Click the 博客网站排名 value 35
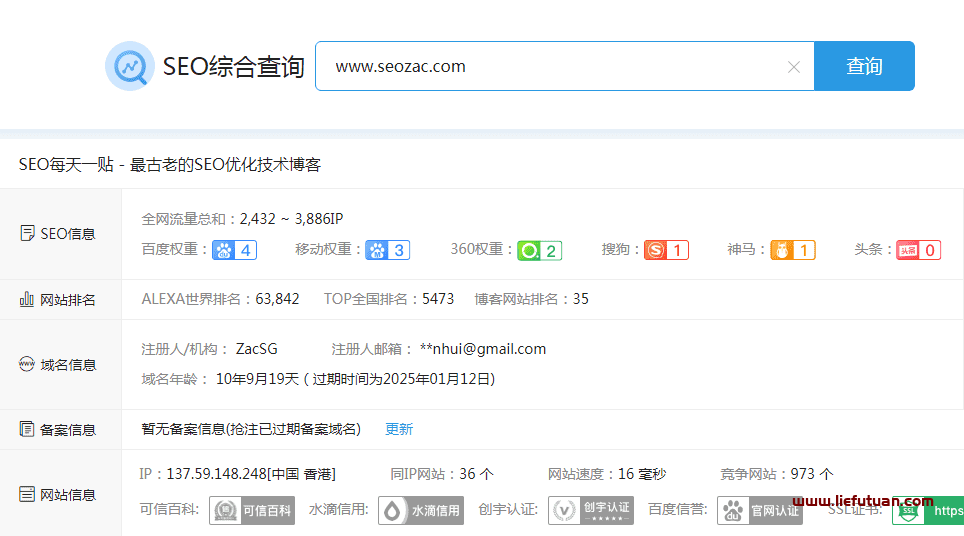The height and width of the screenshot is (536, 964). coord(581,299)
